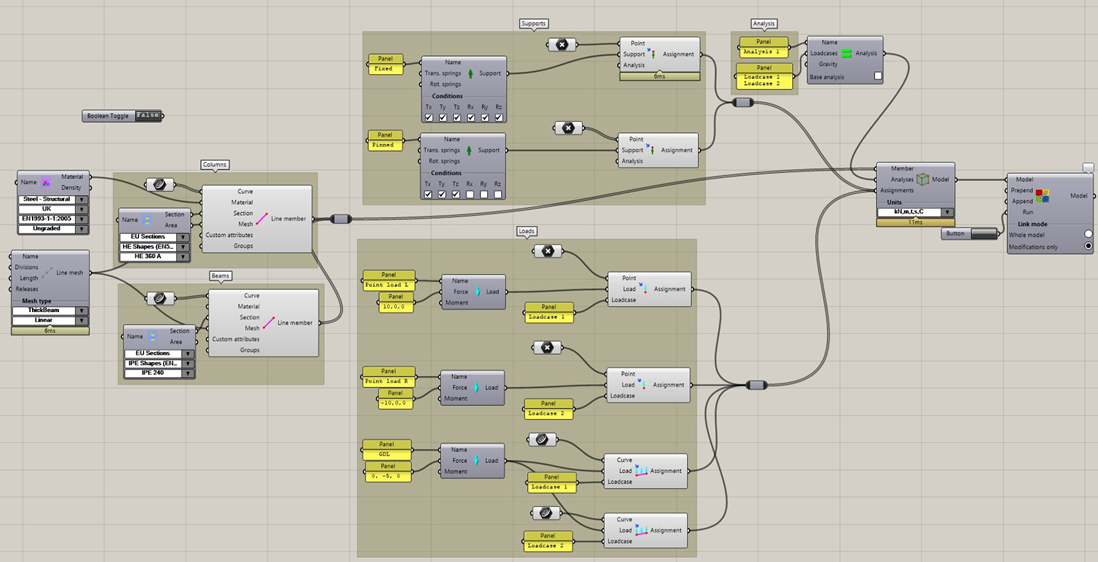The image size is (1098, 562).
Task: Click the Line mesh component icon
Action: click(47, 273)
